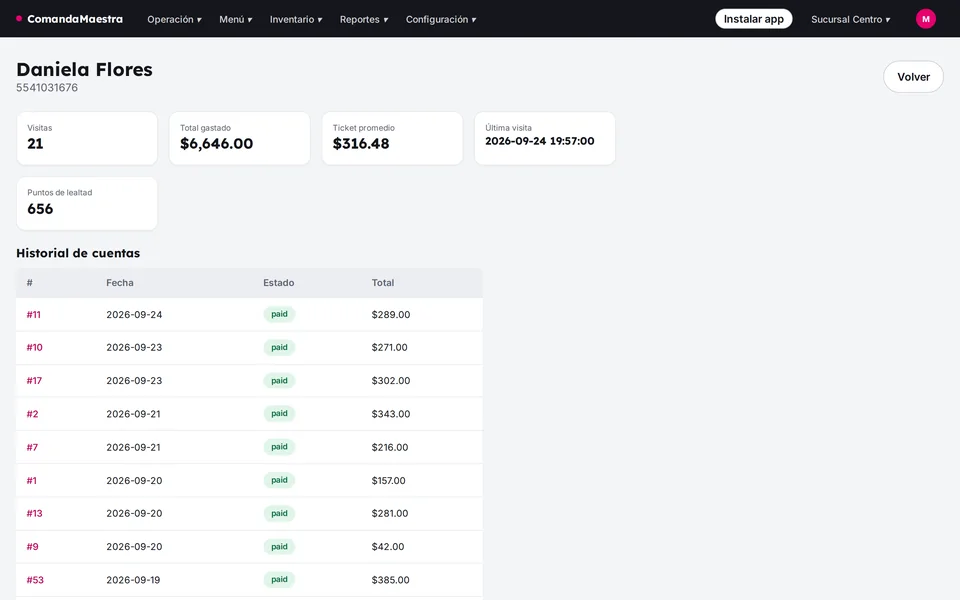960x600 pixels.
Task: Select the Puntos de lealtad 656 card
Action: (87, 204)
